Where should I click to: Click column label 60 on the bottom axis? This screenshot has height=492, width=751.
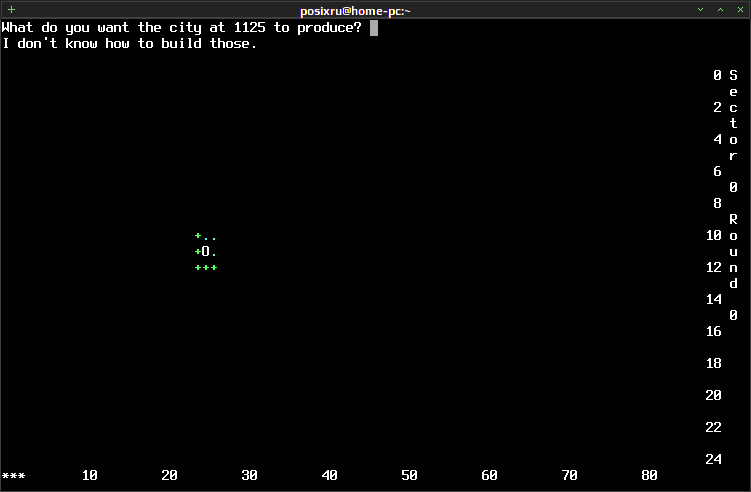(489, 475)
